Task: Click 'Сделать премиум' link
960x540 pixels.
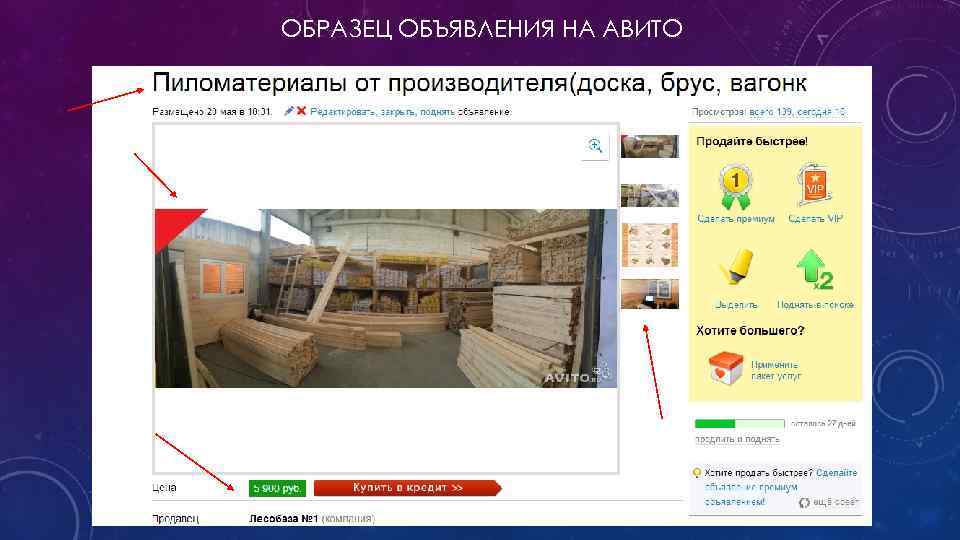Action: [736, 219]
